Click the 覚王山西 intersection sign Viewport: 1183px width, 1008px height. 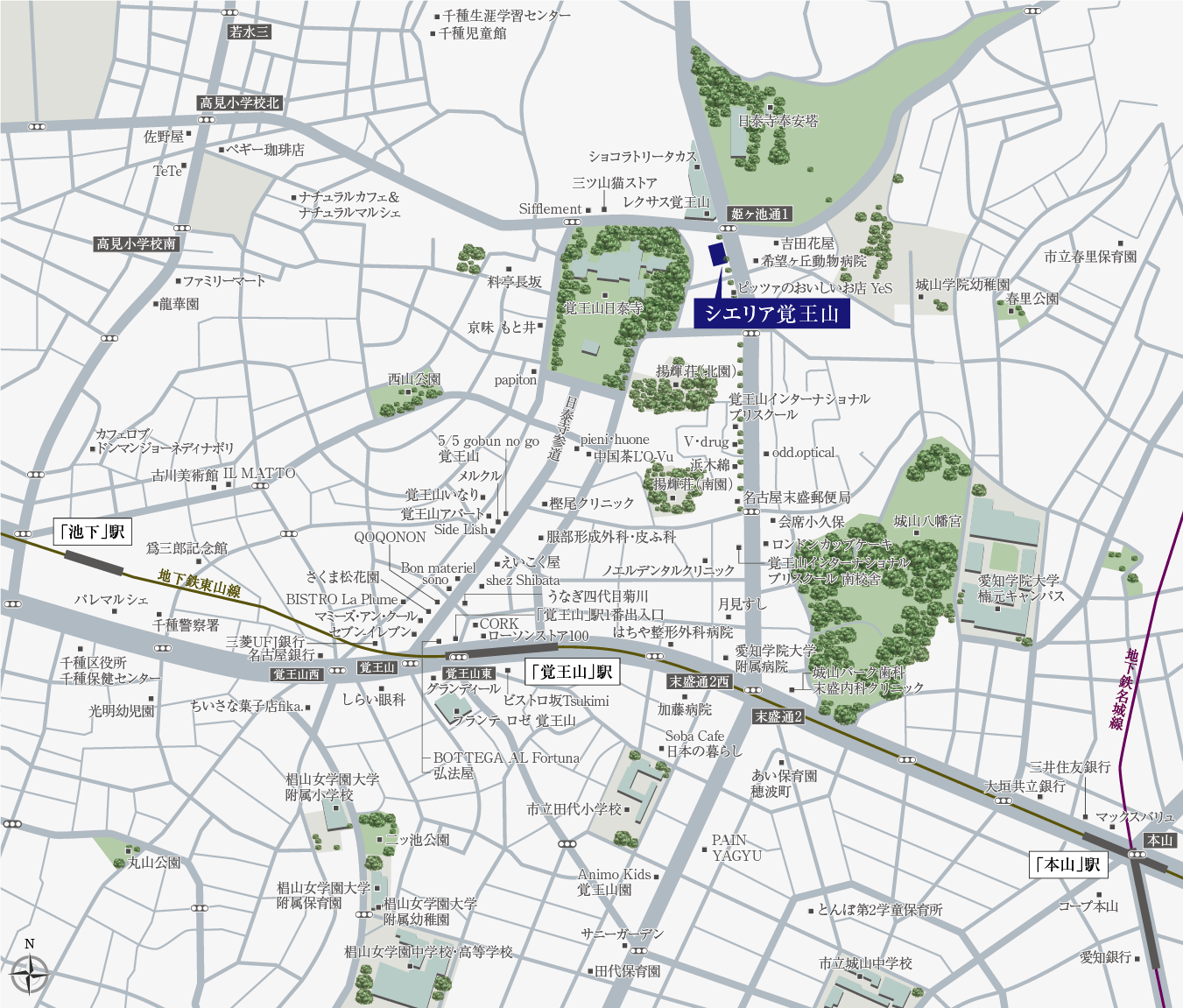[x=297, y=674]
